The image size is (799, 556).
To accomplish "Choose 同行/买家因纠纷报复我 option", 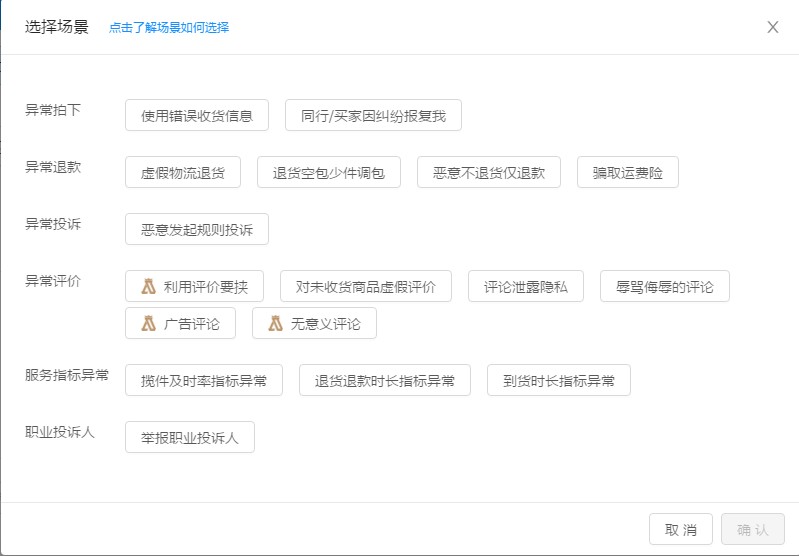I will coord(373,115).
